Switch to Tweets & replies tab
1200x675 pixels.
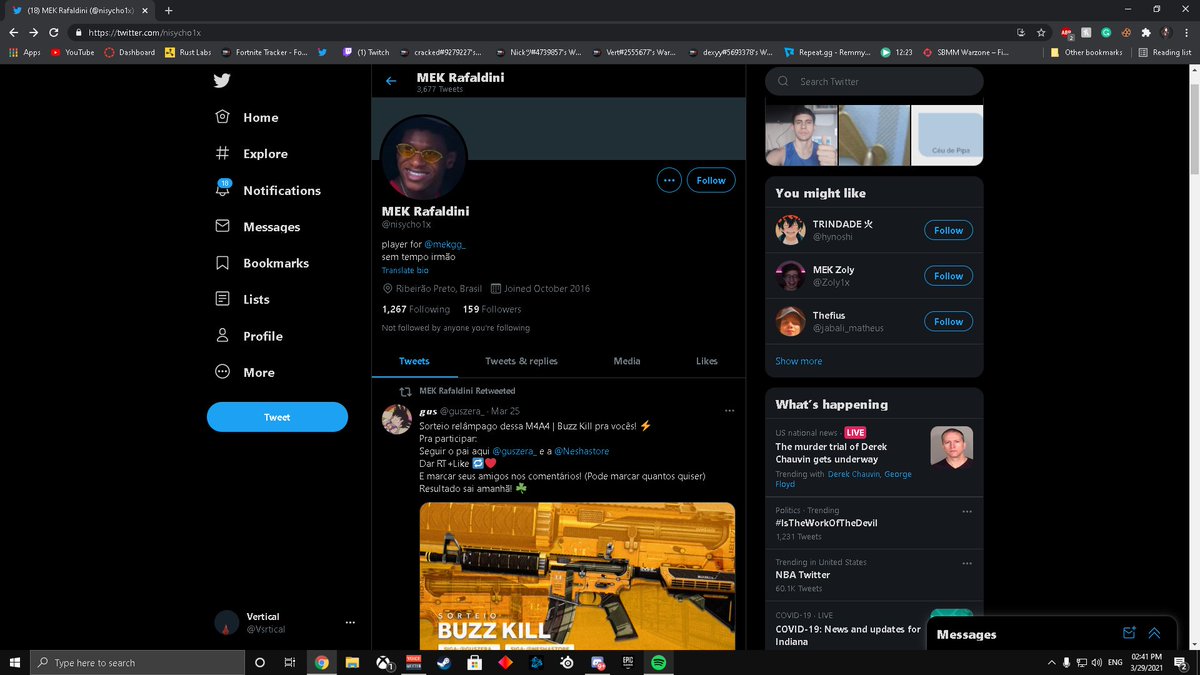(x=521, y=361)
